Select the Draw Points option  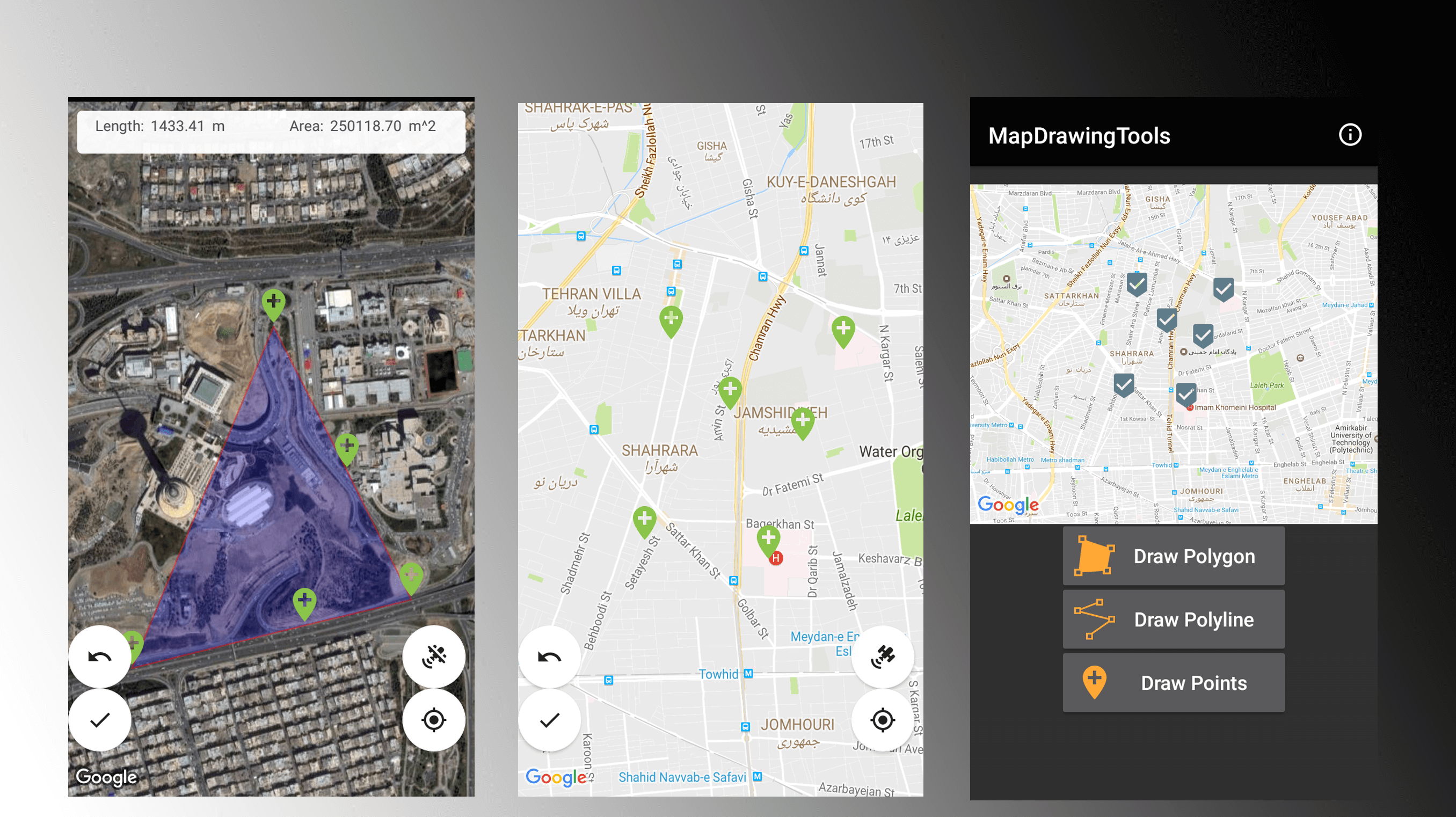click(1174, 682)
